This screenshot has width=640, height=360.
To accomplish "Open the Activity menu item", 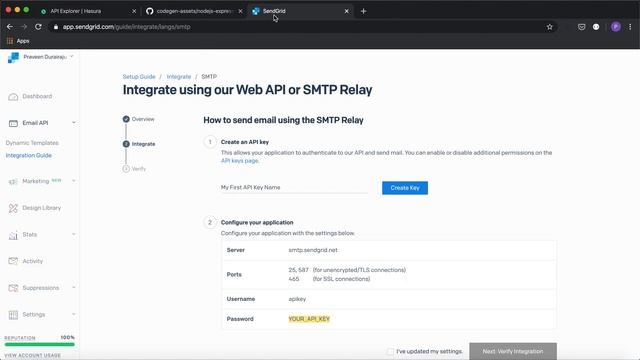I will click(x=33, y=261).
